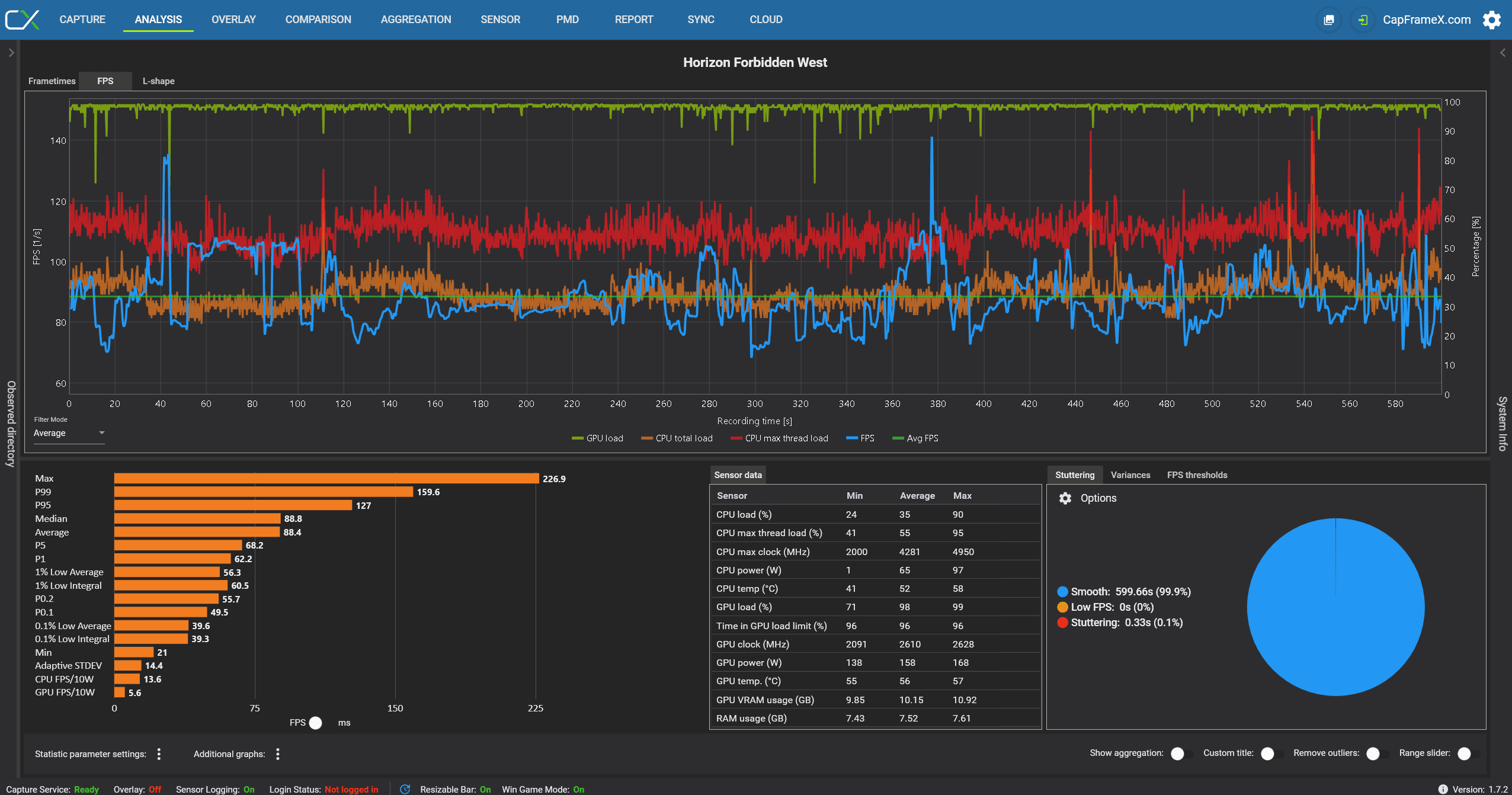Viewport: 1512px width, 795px height.
Task: Click the stuttering pie chart
Action: tap(1335, 607)
